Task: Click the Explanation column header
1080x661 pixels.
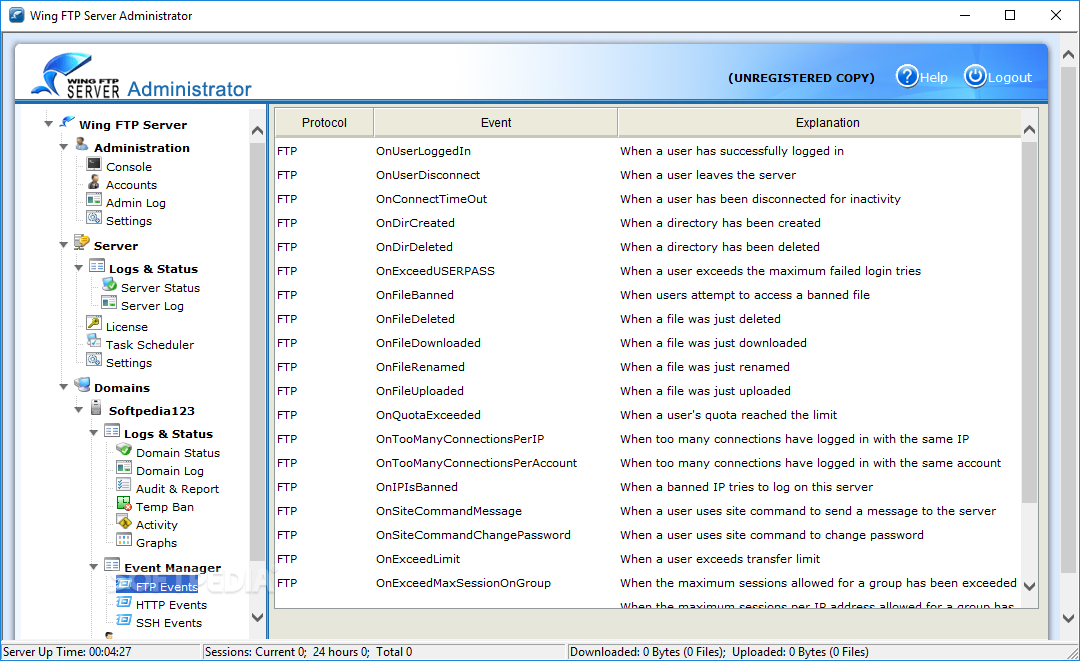Action: click(820, 123)
